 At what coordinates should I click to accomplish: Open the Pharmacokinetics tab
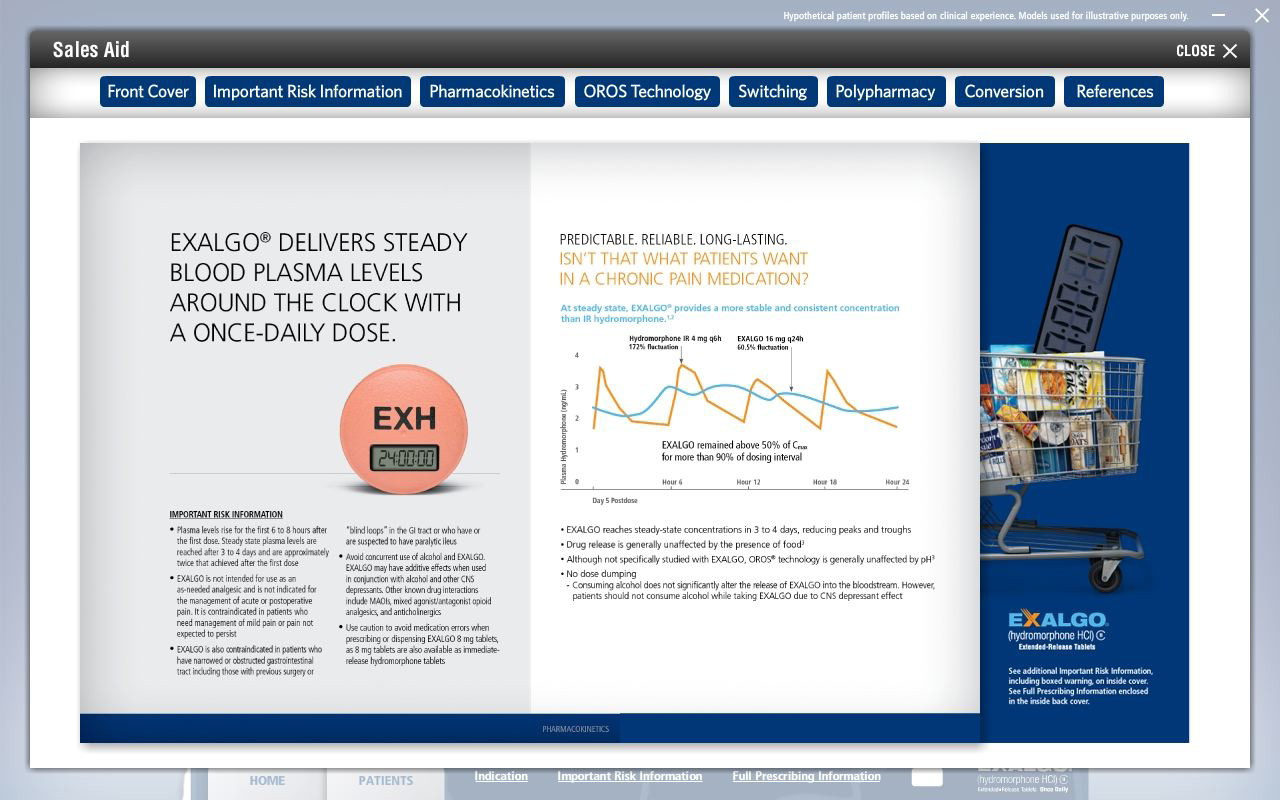coord(492,91)
